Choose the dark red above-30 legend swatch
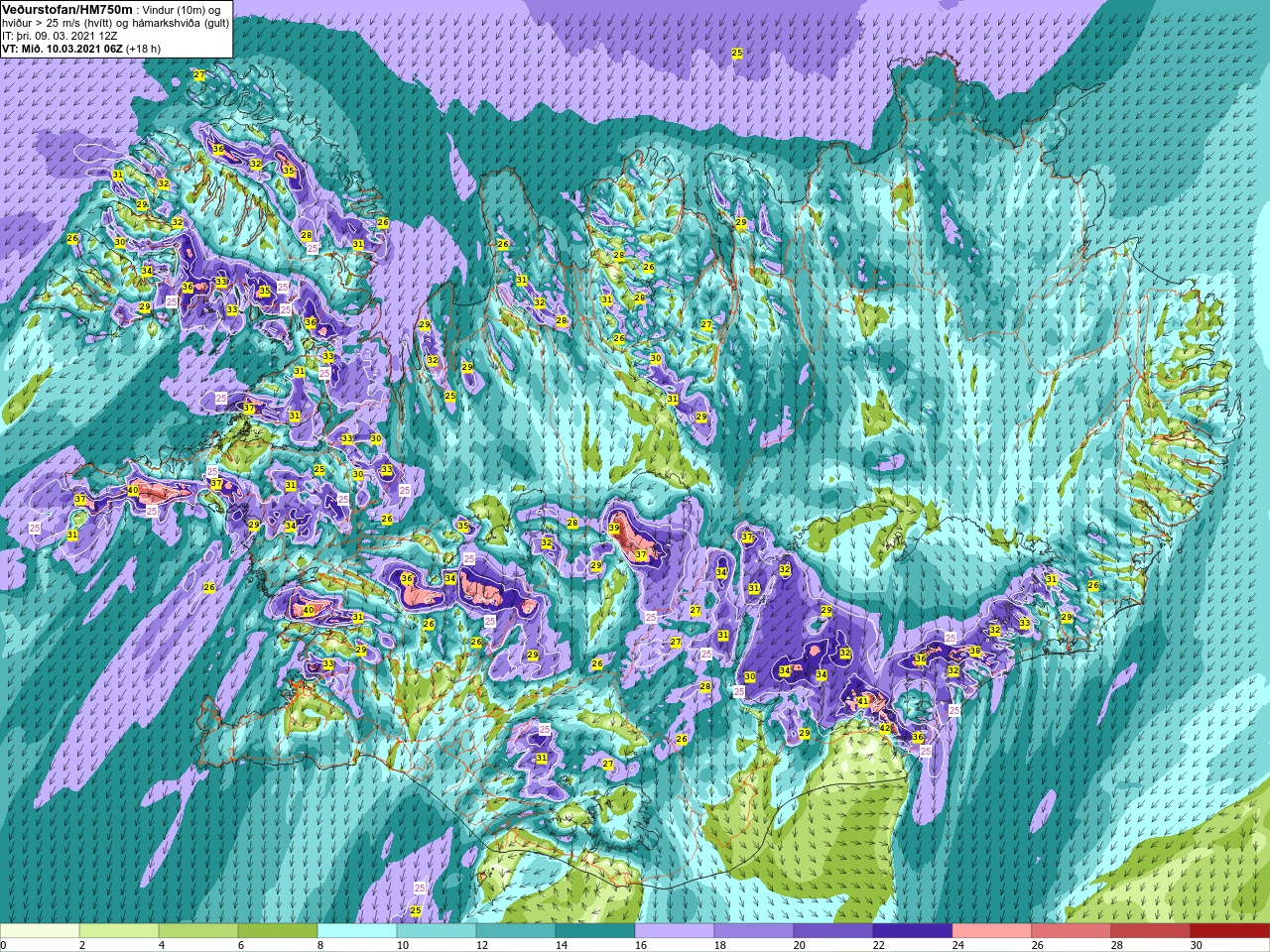The image size is (1270, 952). coord(1230,931)
